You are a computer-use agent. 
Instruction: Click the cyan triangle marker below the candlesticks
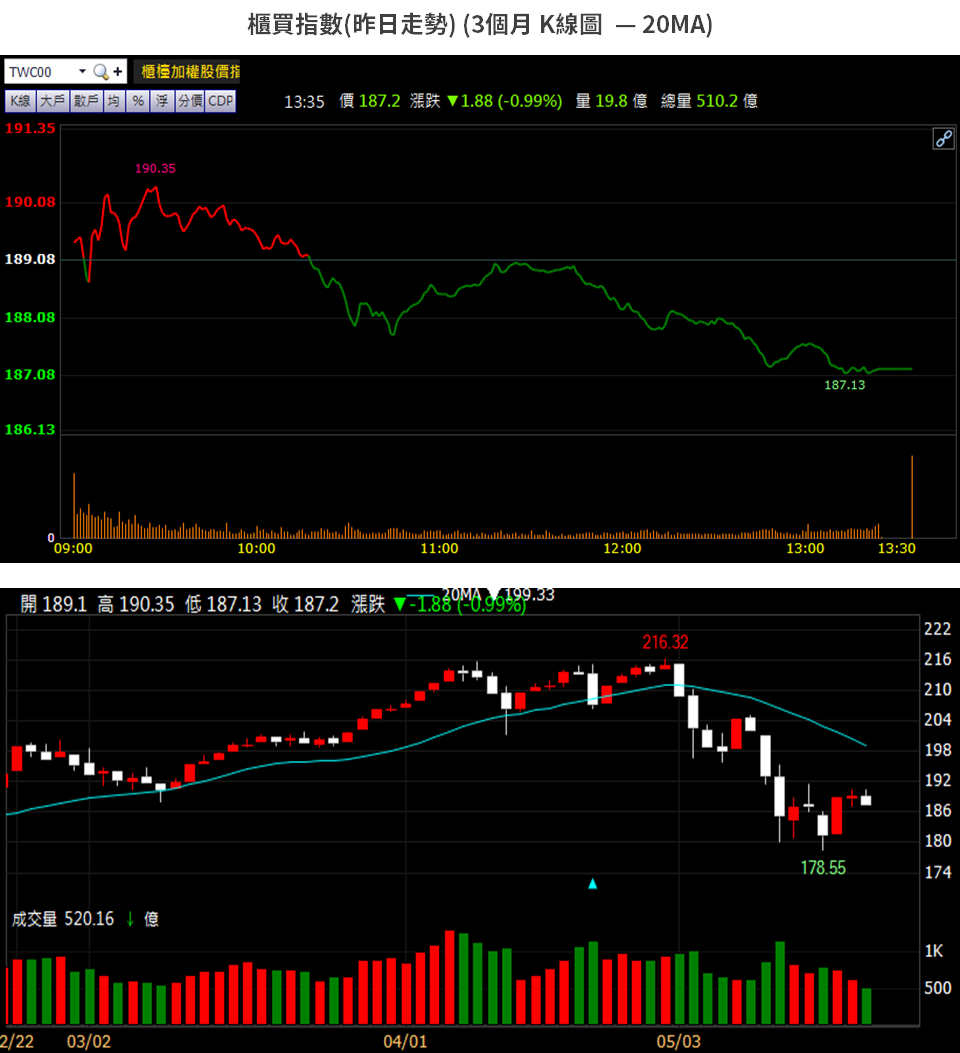593,884
